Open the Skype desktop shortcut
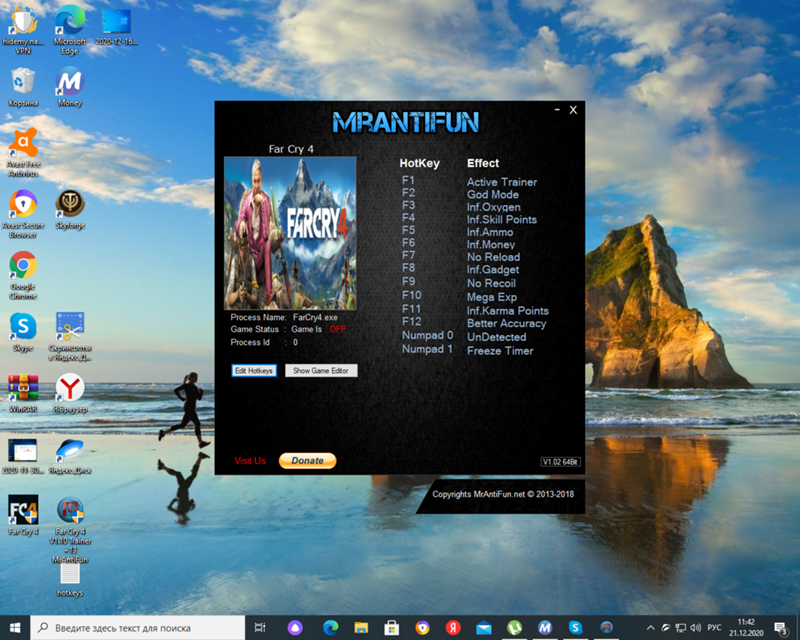 [23, 332]
